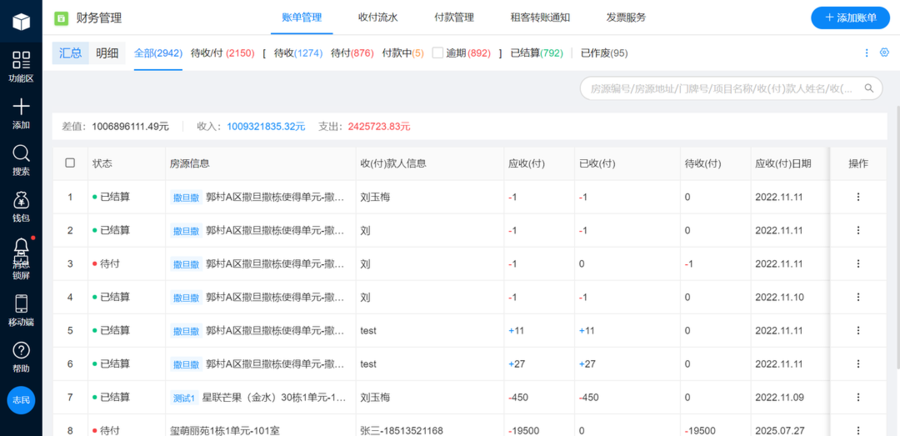Viewport: 900px width, 436px height.
Task: Open row 5 actions three-dot menu
Action: [x=858, y=330]
